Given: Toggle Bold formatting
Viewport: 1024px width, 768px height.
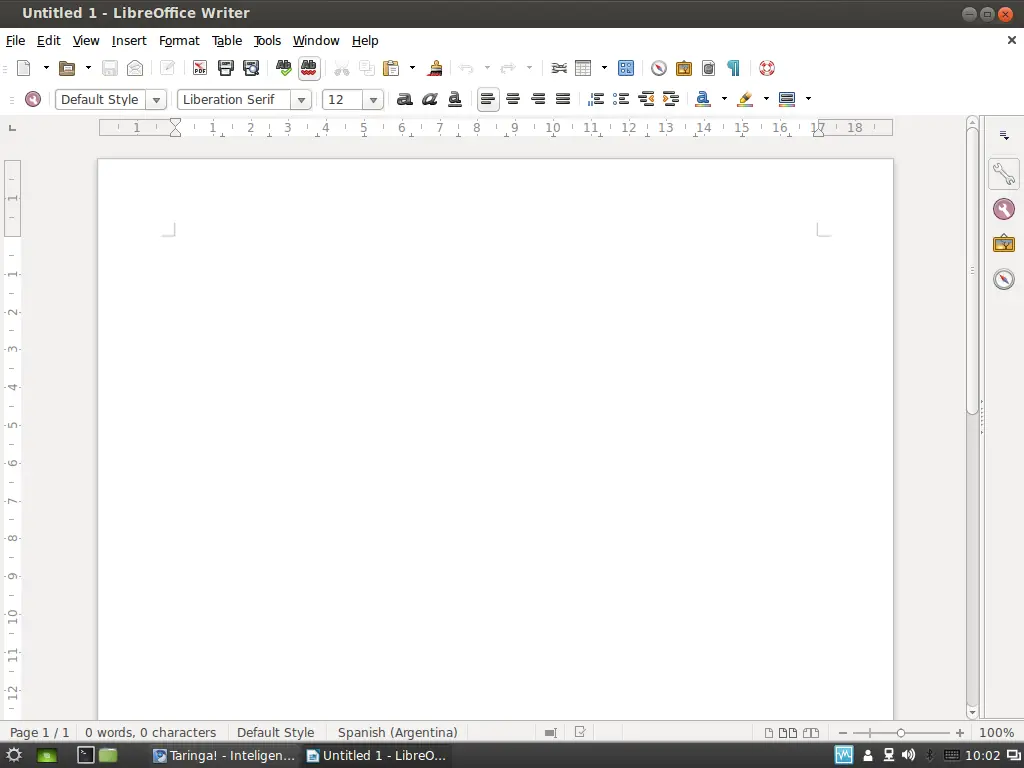Looking at the screenshot, I should click(x=405, y=99).
